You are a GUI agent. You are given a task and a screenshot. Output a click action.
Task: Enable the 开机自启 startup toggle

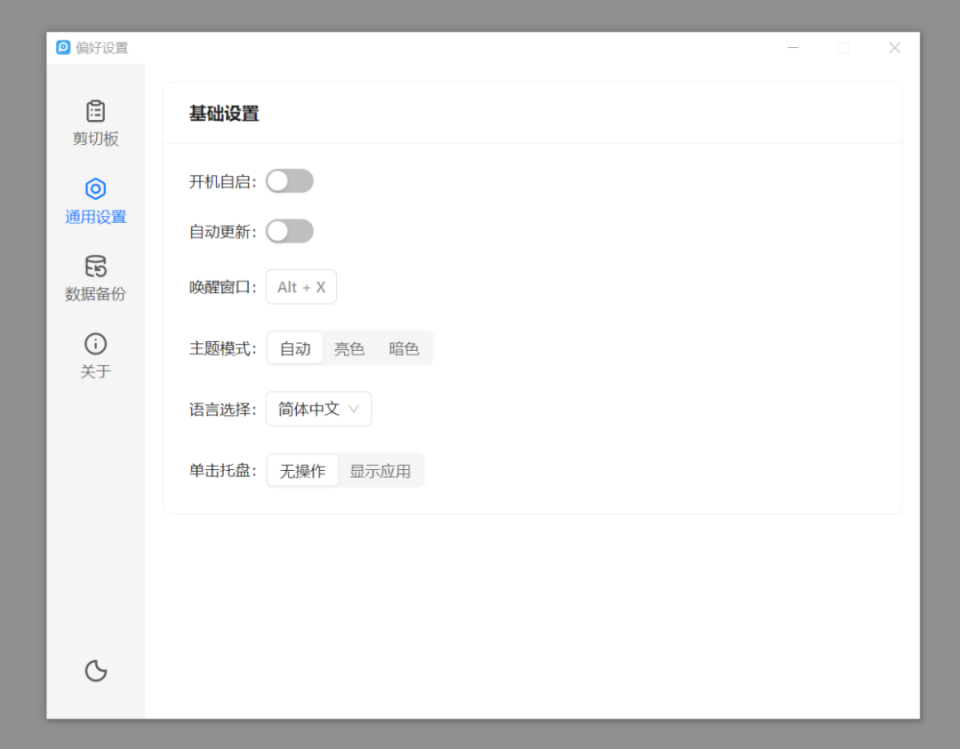290,180
